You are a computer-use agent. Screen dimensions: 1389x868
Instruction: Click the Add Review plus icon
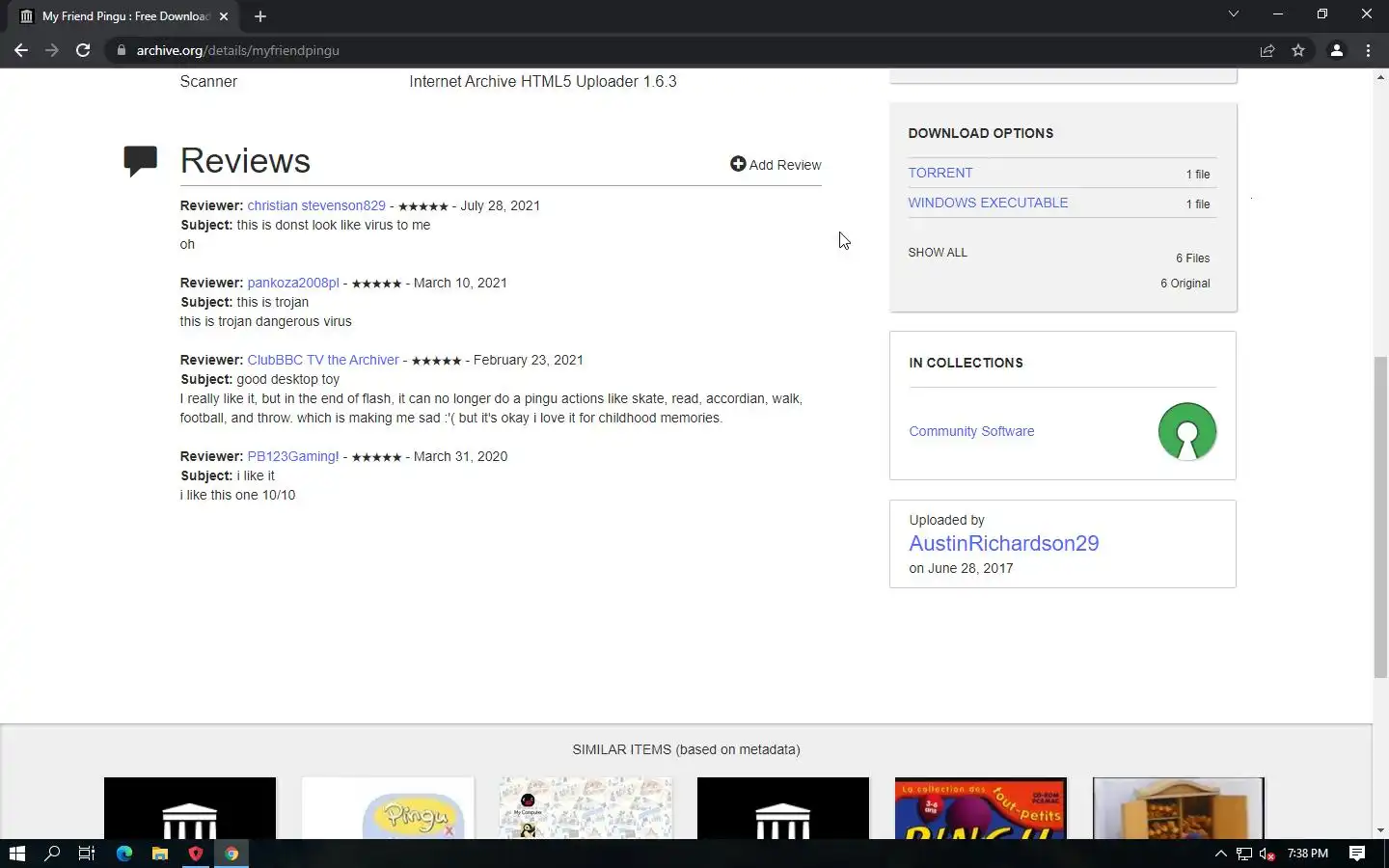tap(738, 164)
